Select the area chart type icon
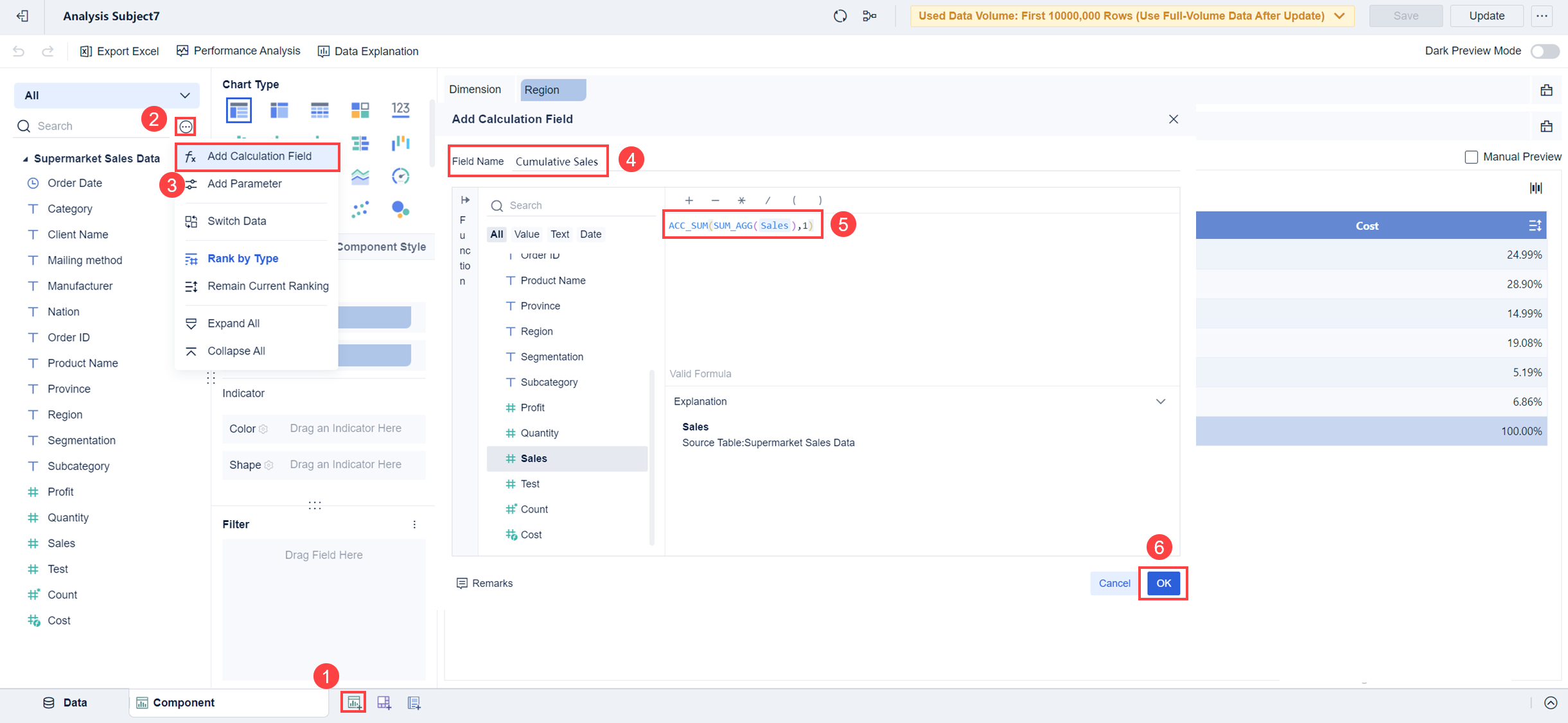 pyautogui.click(x=361, y=176)
